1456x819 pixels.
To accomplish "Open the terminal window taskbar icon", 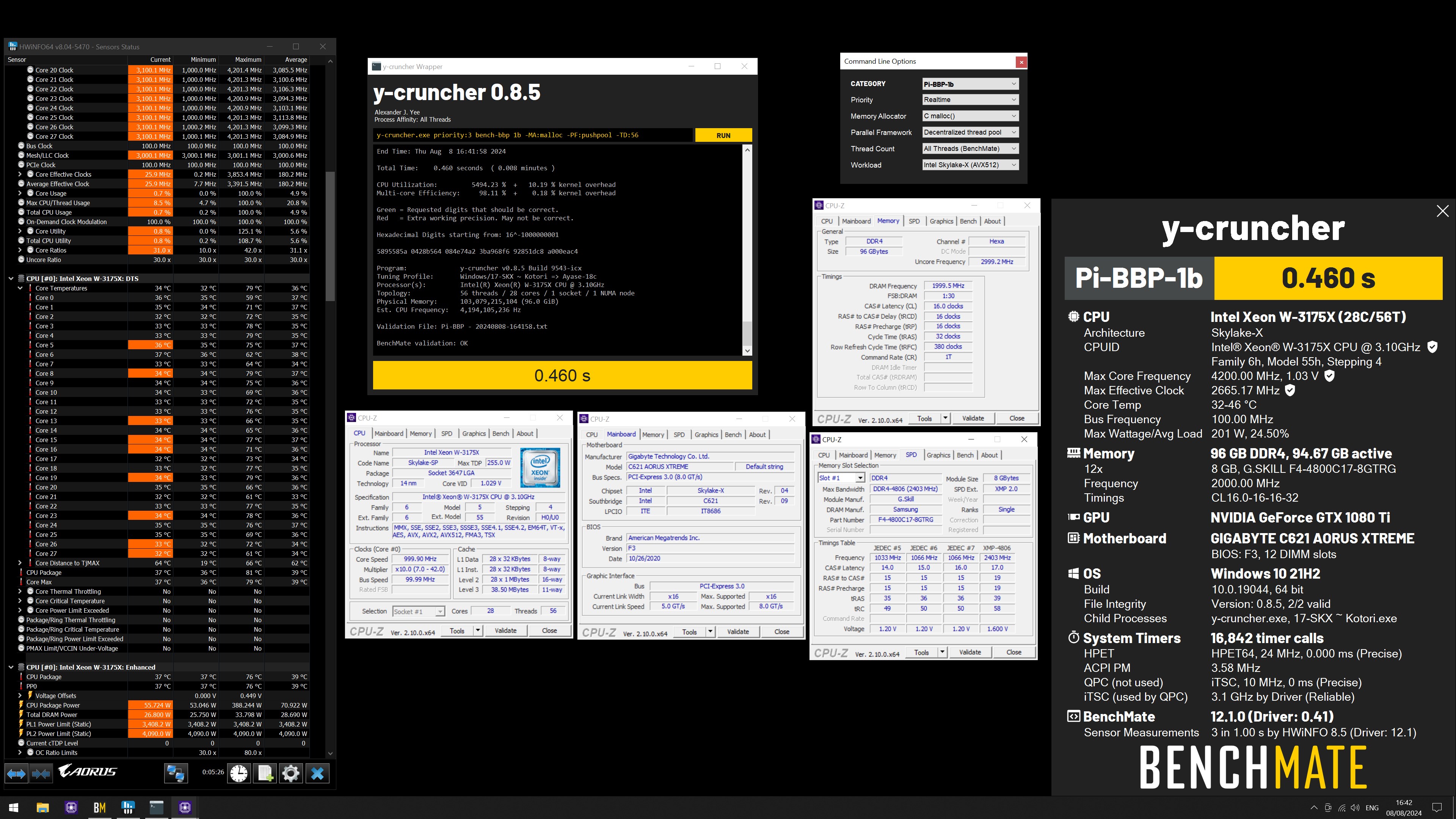I will pyautogui.click(x=157, y=807).
